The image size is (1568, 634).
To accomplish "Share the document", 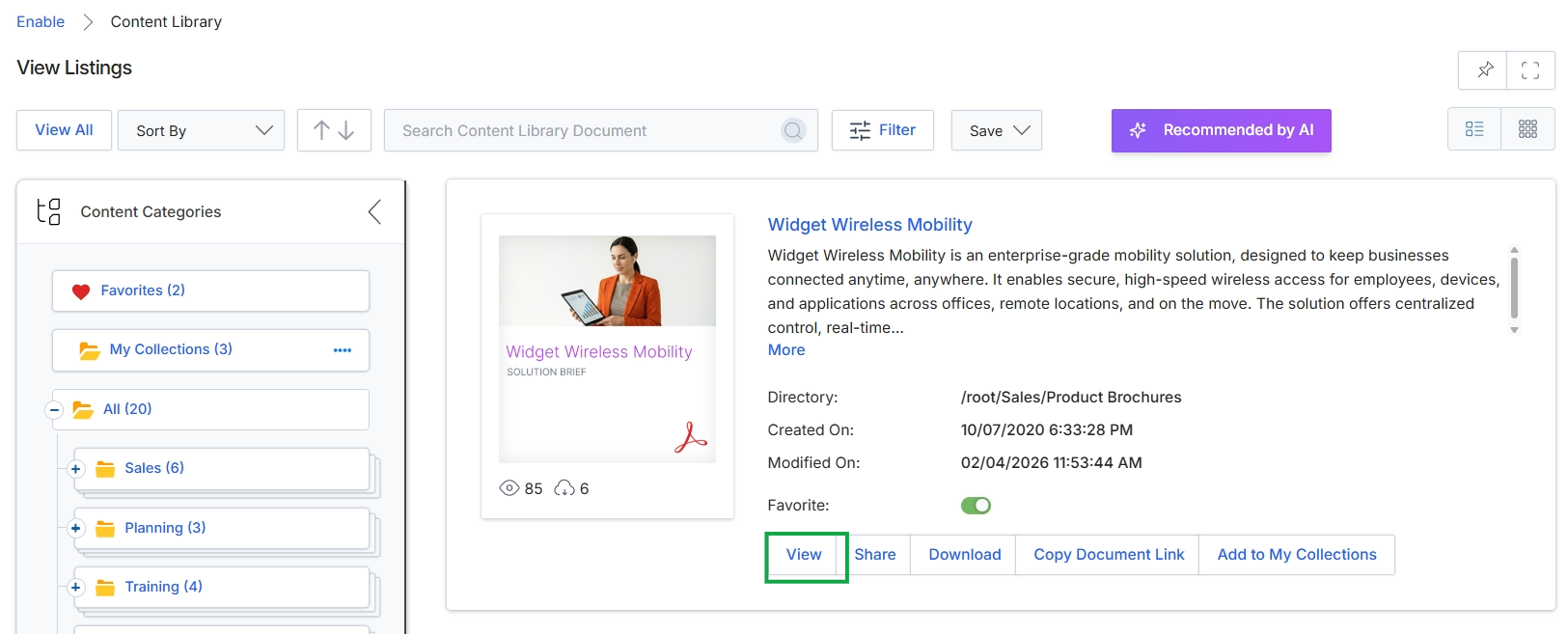I will click(x=875, y=555).
